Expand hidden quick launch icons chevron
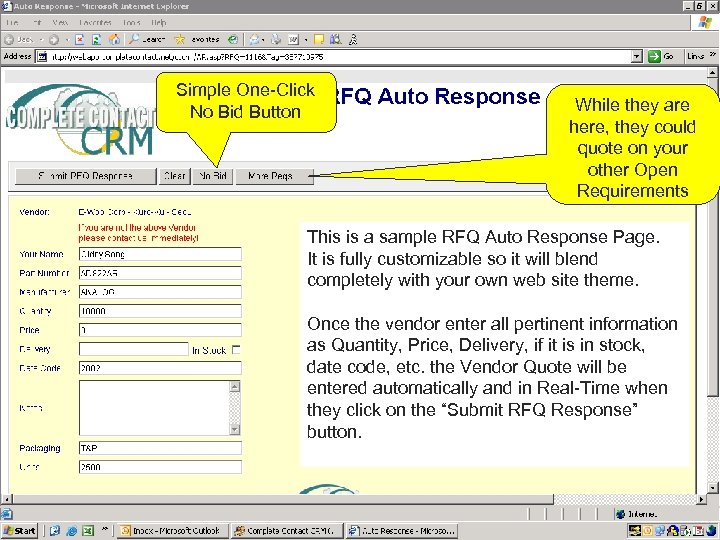The width and height of the screenshot is (720, 540). coord(104,530)
